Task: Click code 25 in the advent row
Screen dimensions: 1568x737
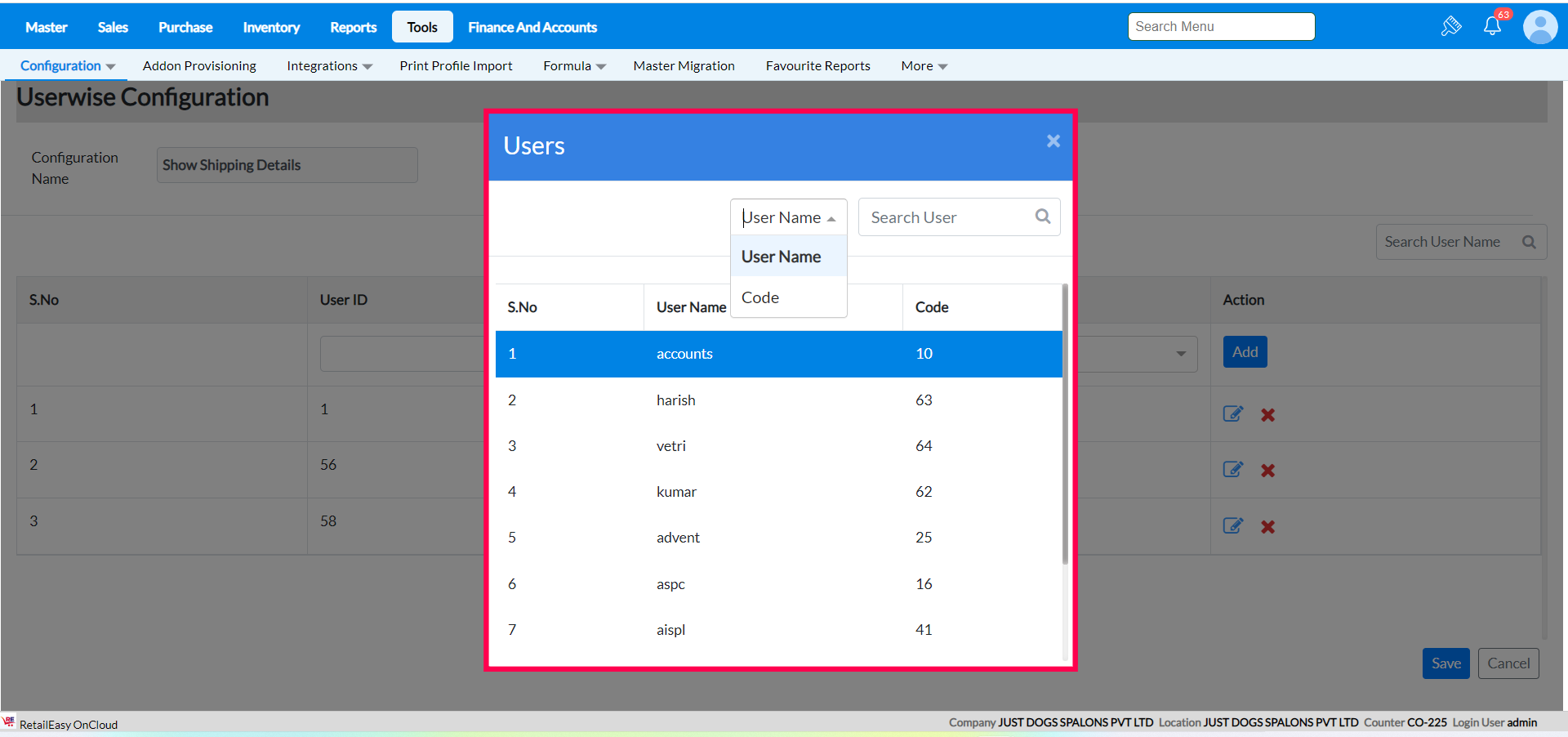Action: click(924, 537)
